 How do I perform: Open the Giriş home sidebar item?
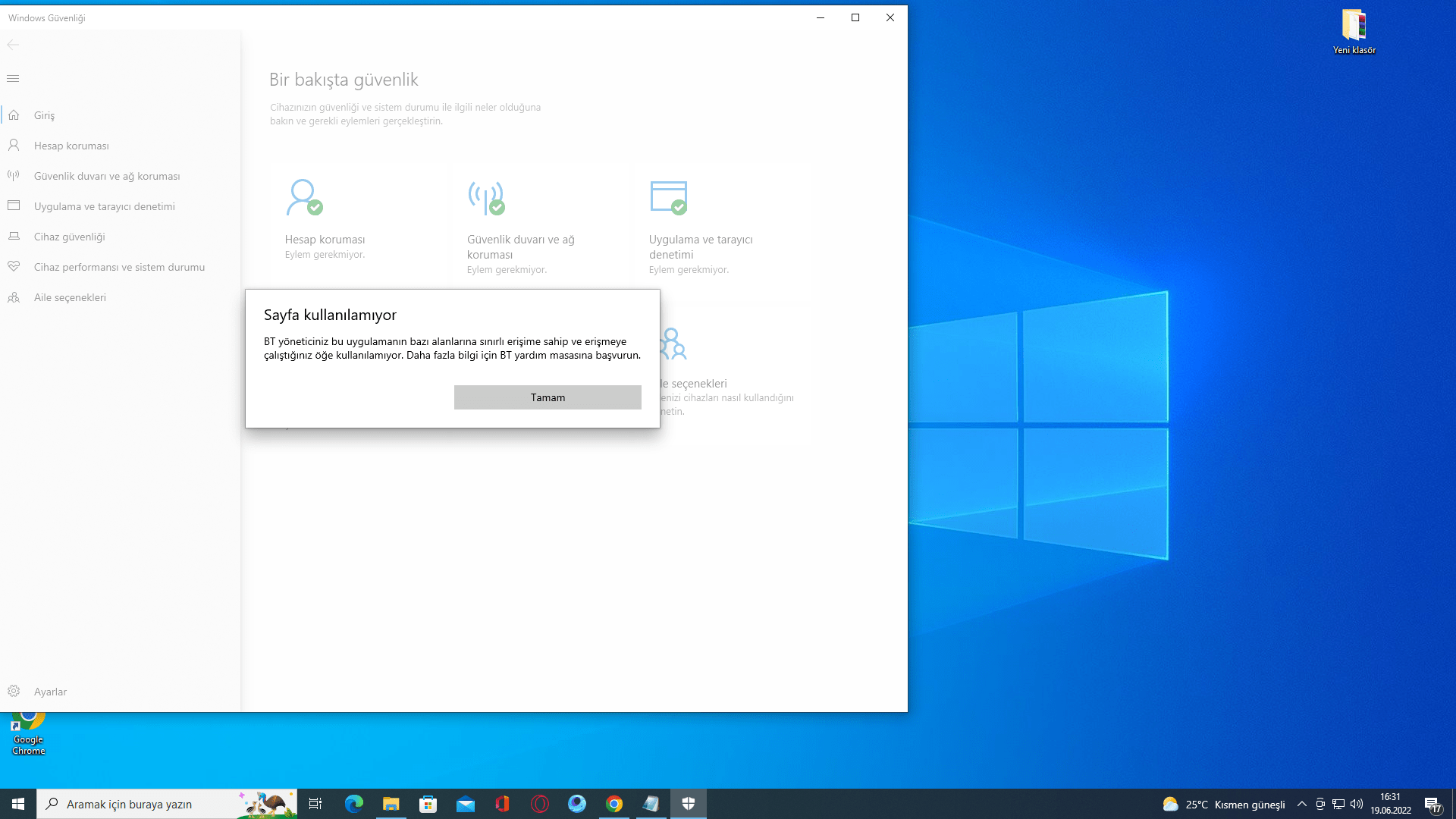(121, 115)
